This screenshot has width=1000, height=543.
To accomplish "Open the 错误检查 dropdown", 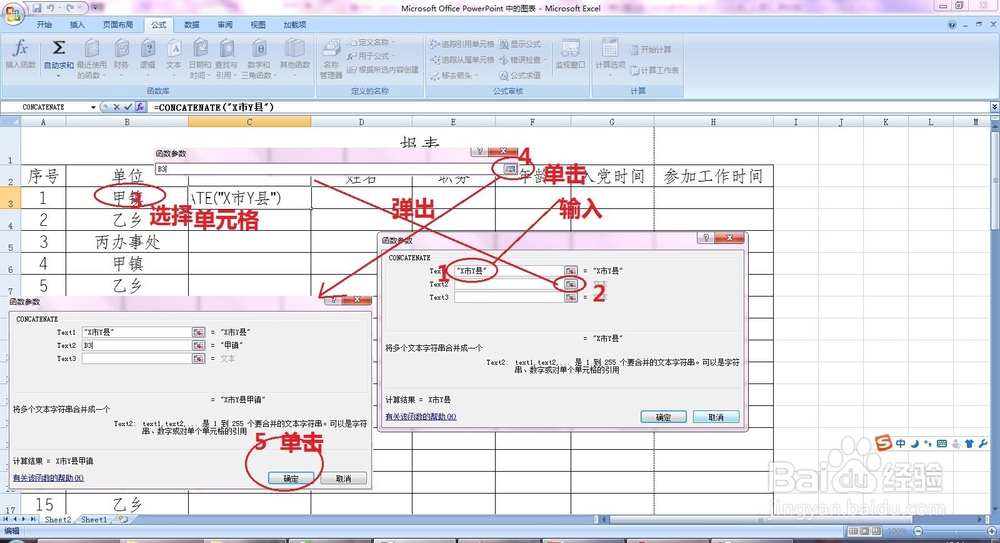I will 522,59.
